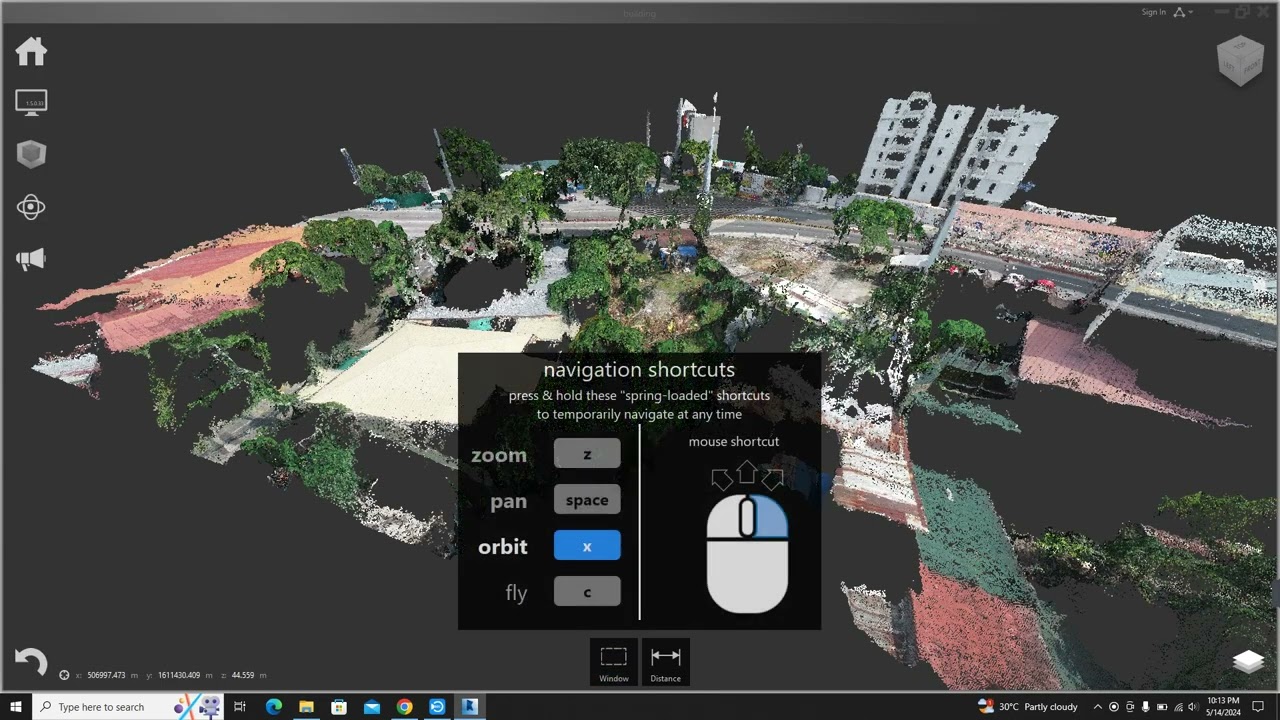Image resolution: width=1280 pixels, height=720 pixels.
Task: Open File Explorer from taskbar
Action: (306, 707)
